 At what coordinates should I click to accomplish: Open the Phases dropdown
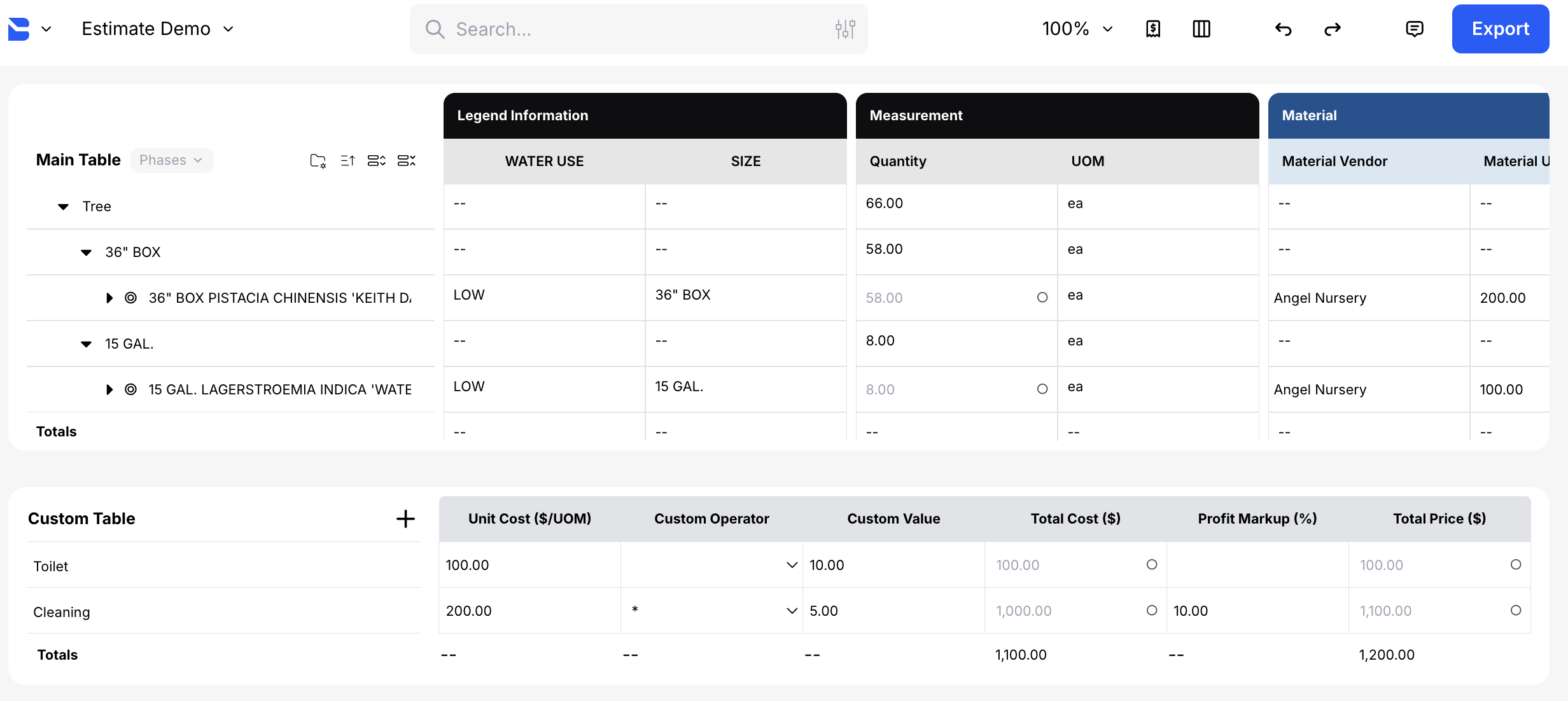tap(171, 160)
